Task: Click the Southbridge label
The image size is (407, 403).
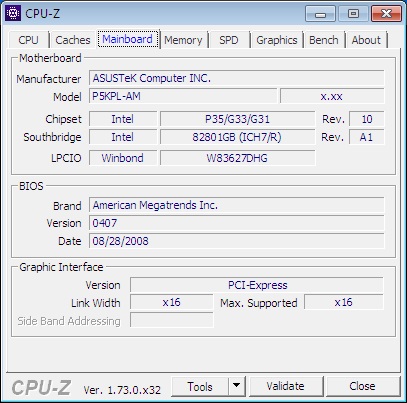Action: (x=52, y=137)
